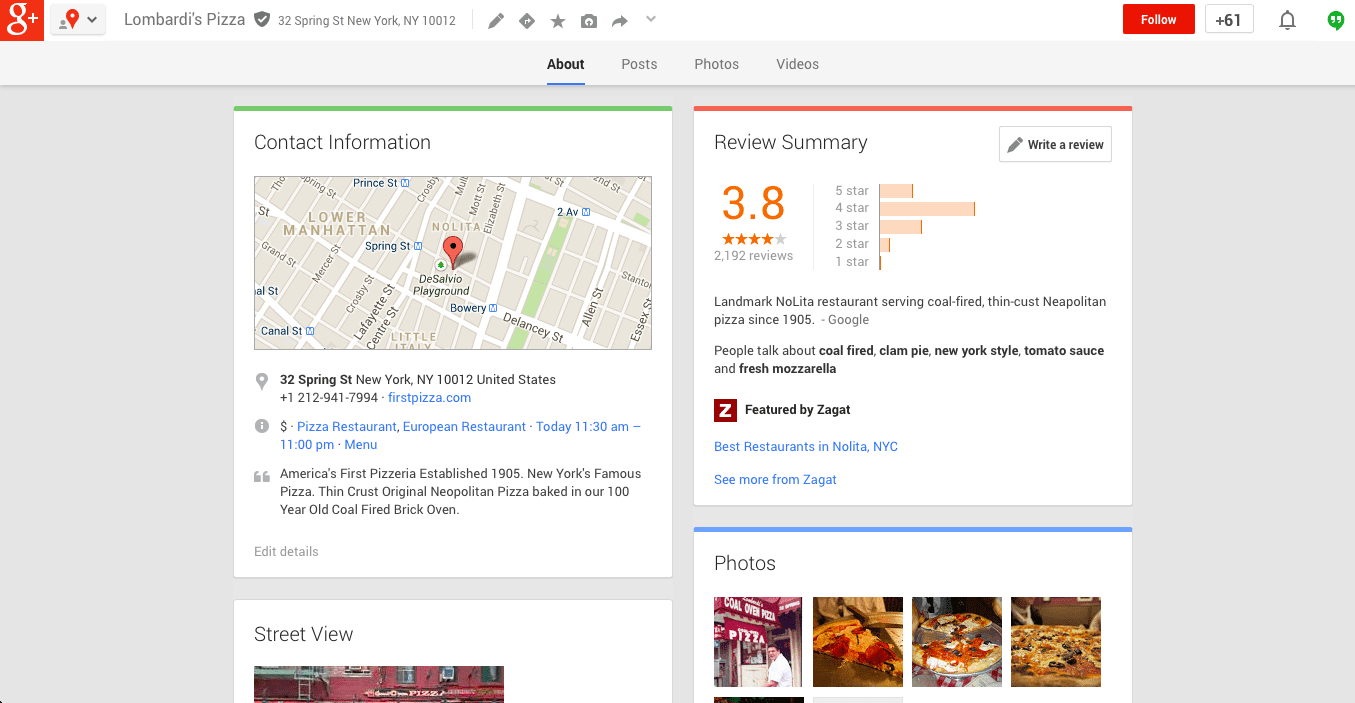
Task: Upload a photo with the camera icon
Action: point(589,21)
